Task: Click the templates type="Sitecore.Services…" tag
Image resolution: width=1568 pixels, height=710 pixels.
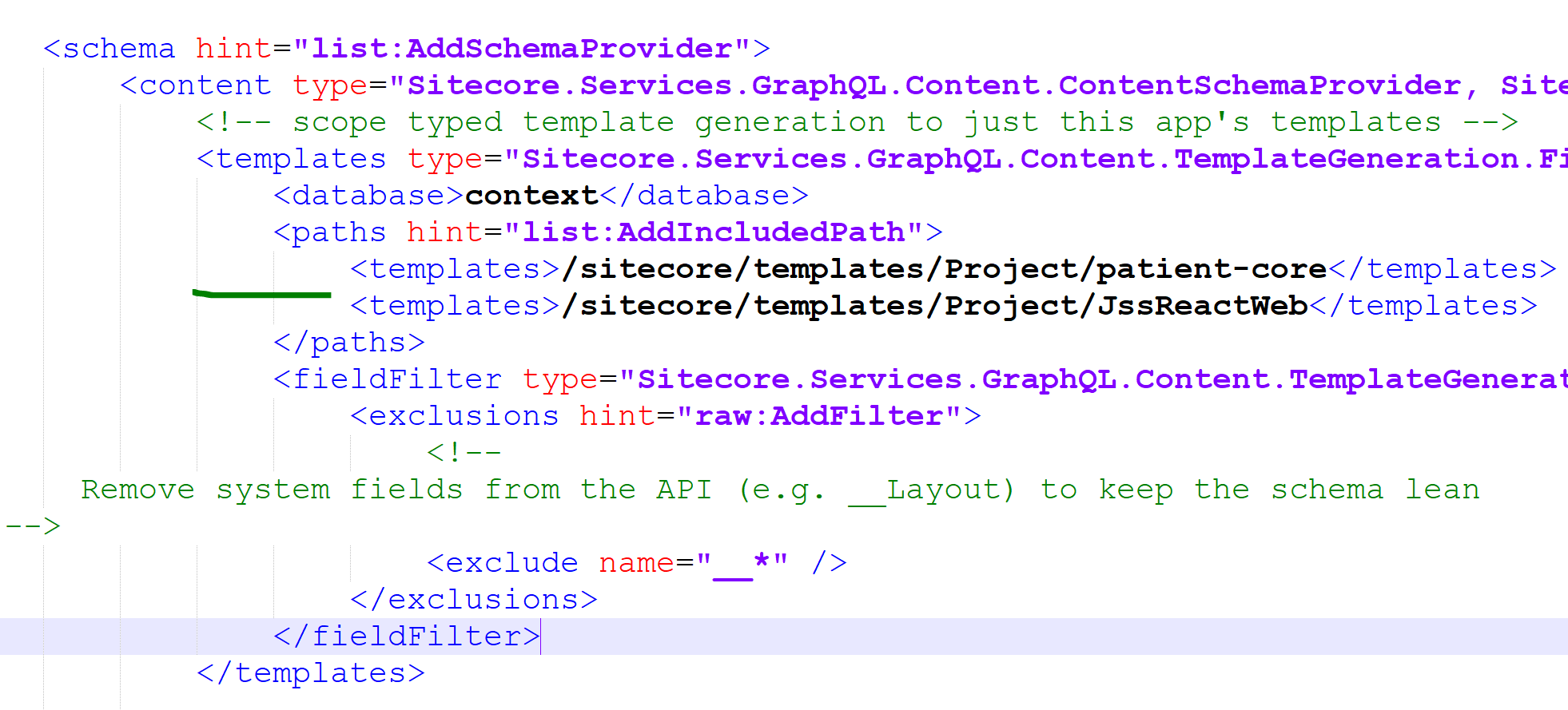Action: pyautogui.click(x=882, y=159)
